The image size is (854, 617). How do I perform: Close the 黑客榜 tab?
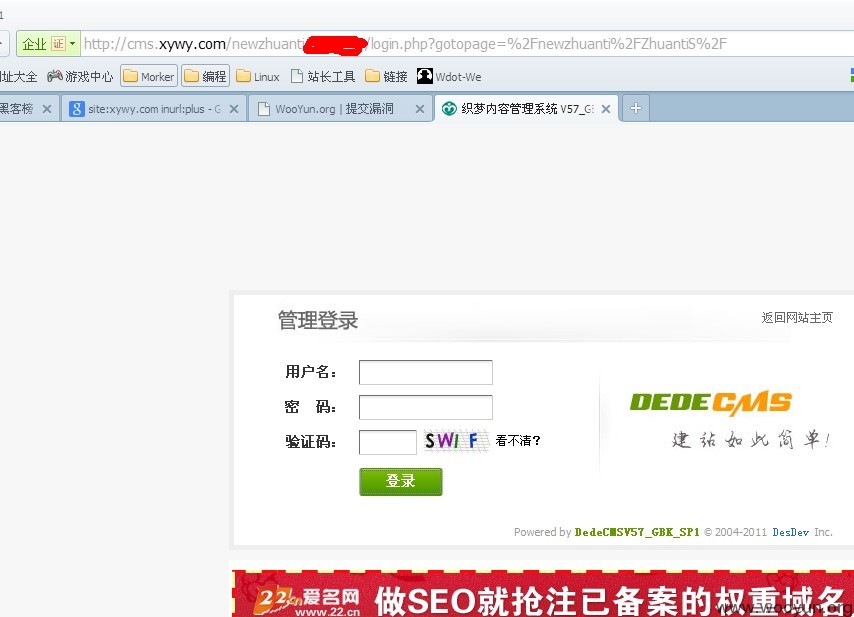(47, 109)
